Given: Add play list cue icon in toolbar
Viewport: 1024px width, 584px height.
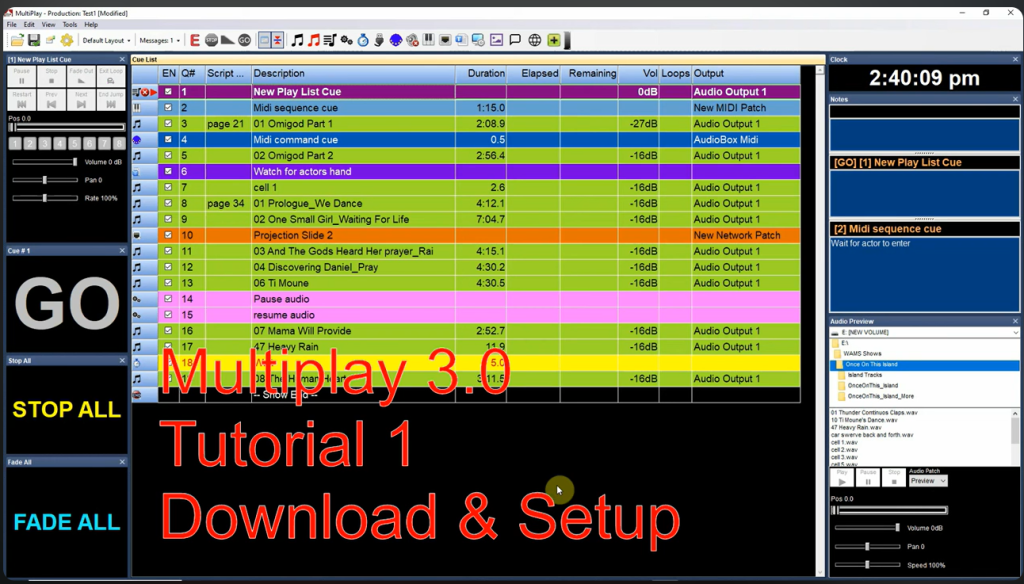Looking at the screenshot, I should (330, 41).
